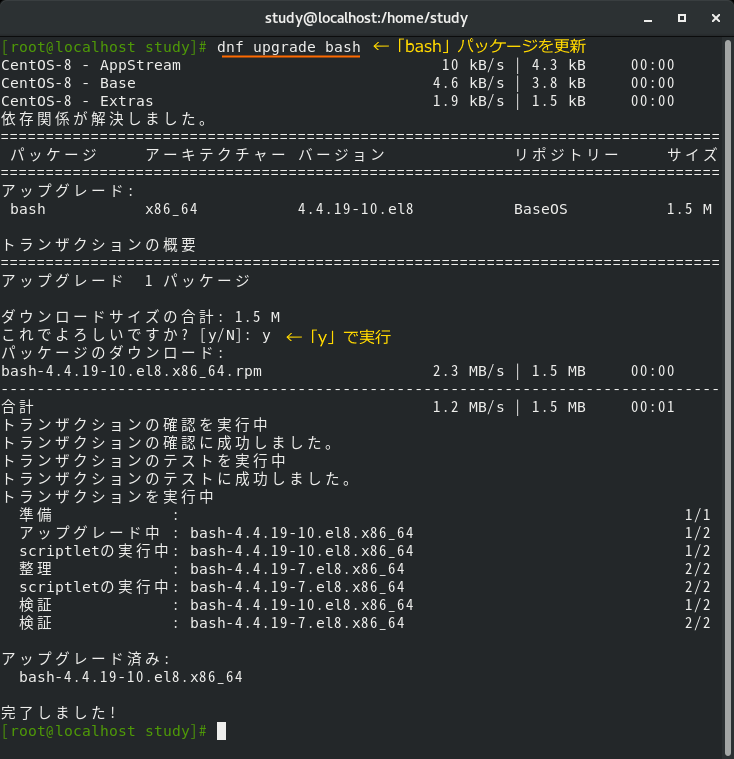This screenshot has width=734, height=759.
Task: Minimize the terminal window
Action: (x=648, y=18)
